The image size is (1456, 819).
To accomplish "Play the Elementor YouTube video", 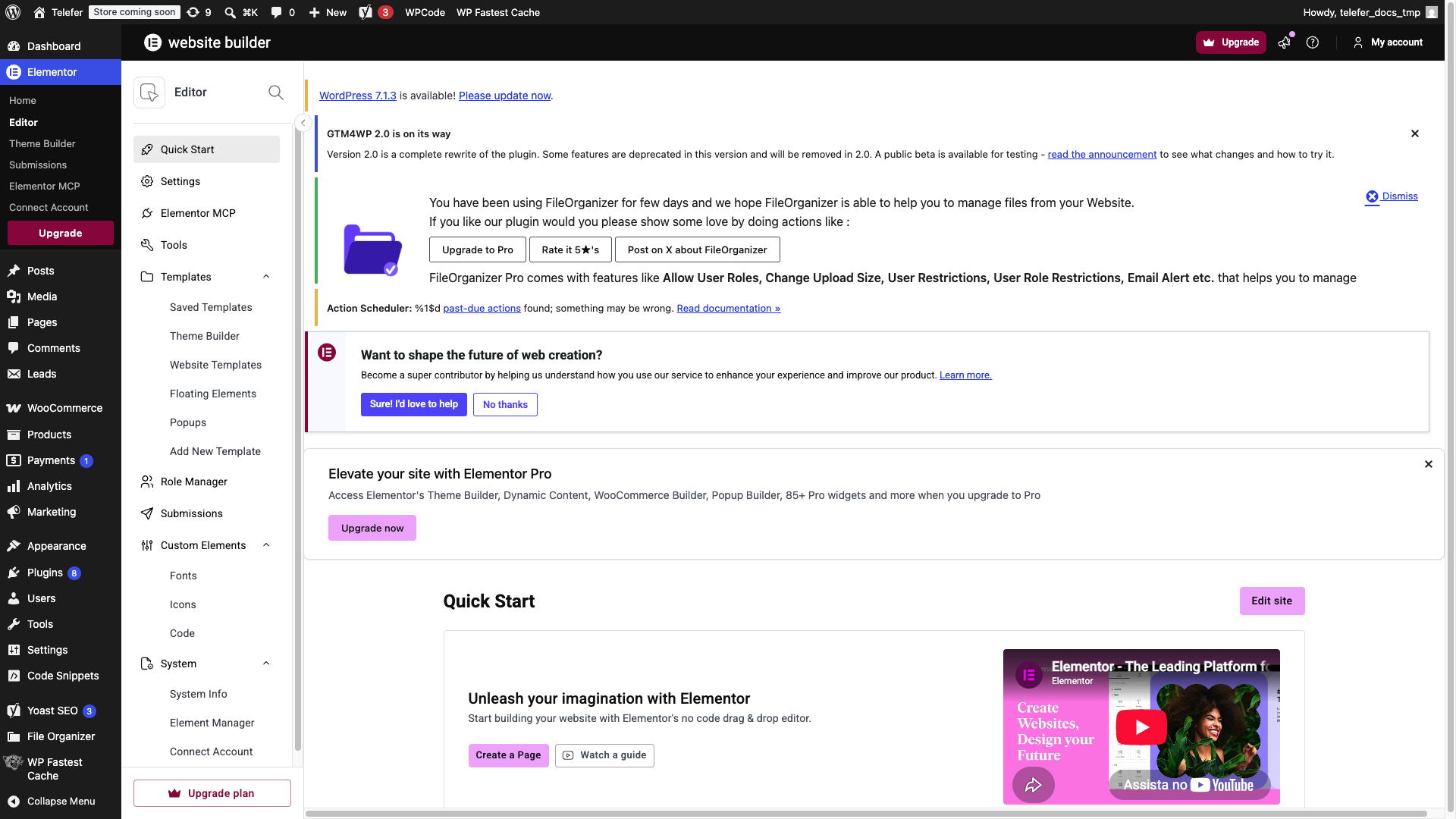I will pyautogui.click(x=1141, y=727).
